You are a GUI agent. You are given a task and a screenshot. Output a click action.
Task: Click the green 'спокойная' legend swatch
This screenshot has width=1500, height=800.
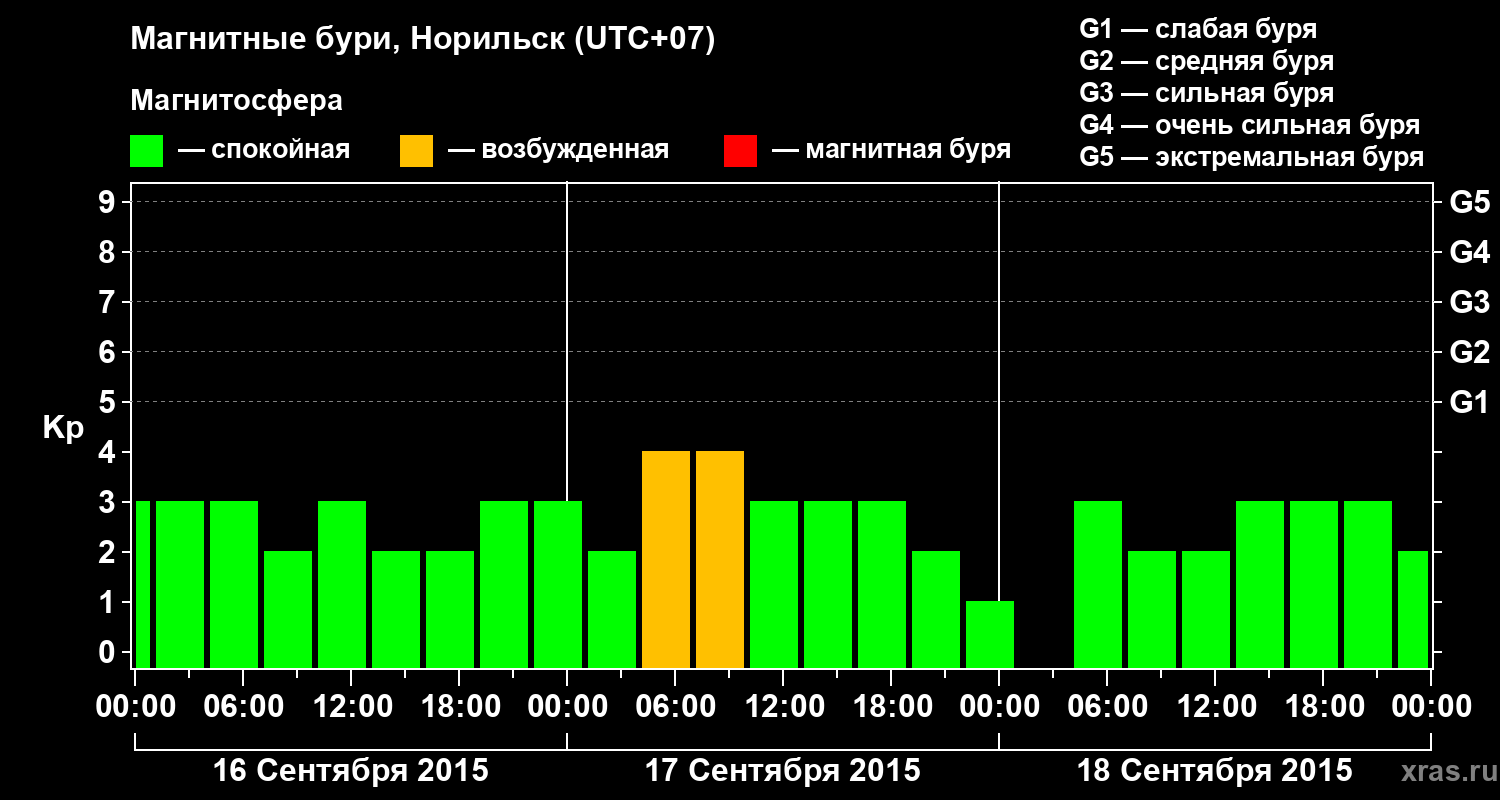coord(147,151)
